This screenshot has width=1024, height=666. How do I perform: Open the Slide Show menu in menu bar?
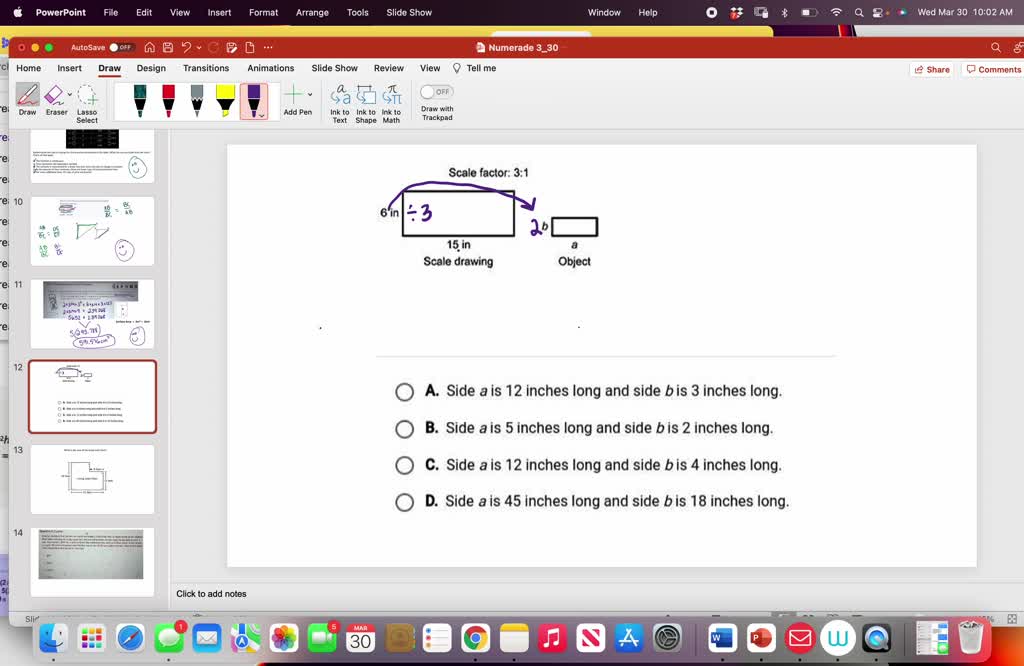click(x=409, y=12)
